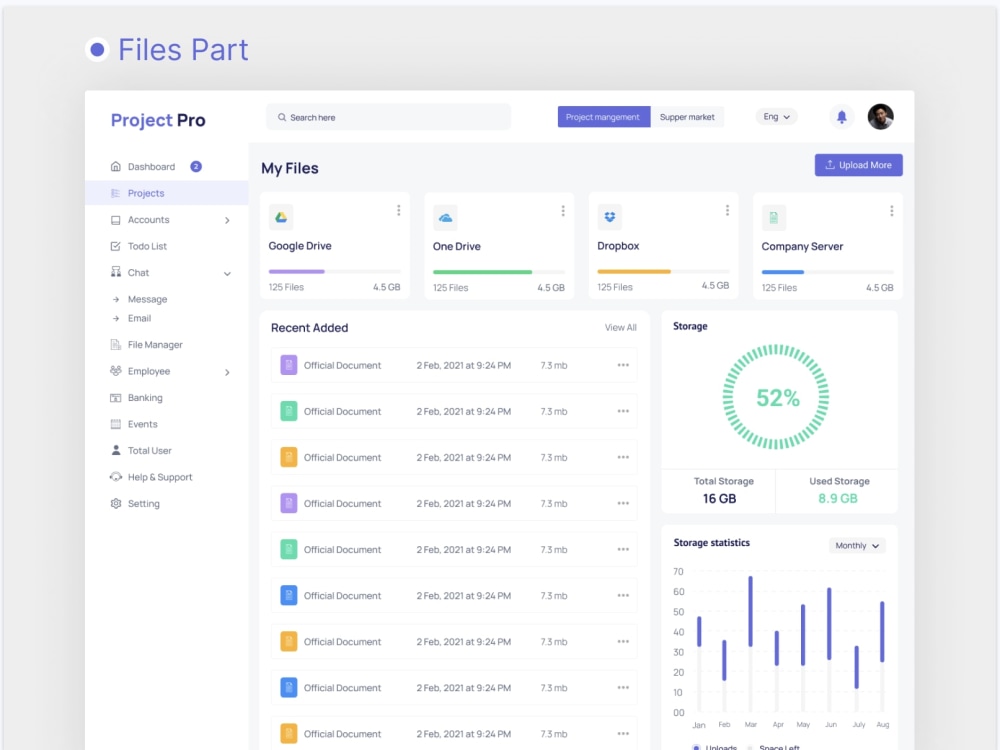
Task: Click the Chat sidebar icon
Action: click(x=115, y=272)
